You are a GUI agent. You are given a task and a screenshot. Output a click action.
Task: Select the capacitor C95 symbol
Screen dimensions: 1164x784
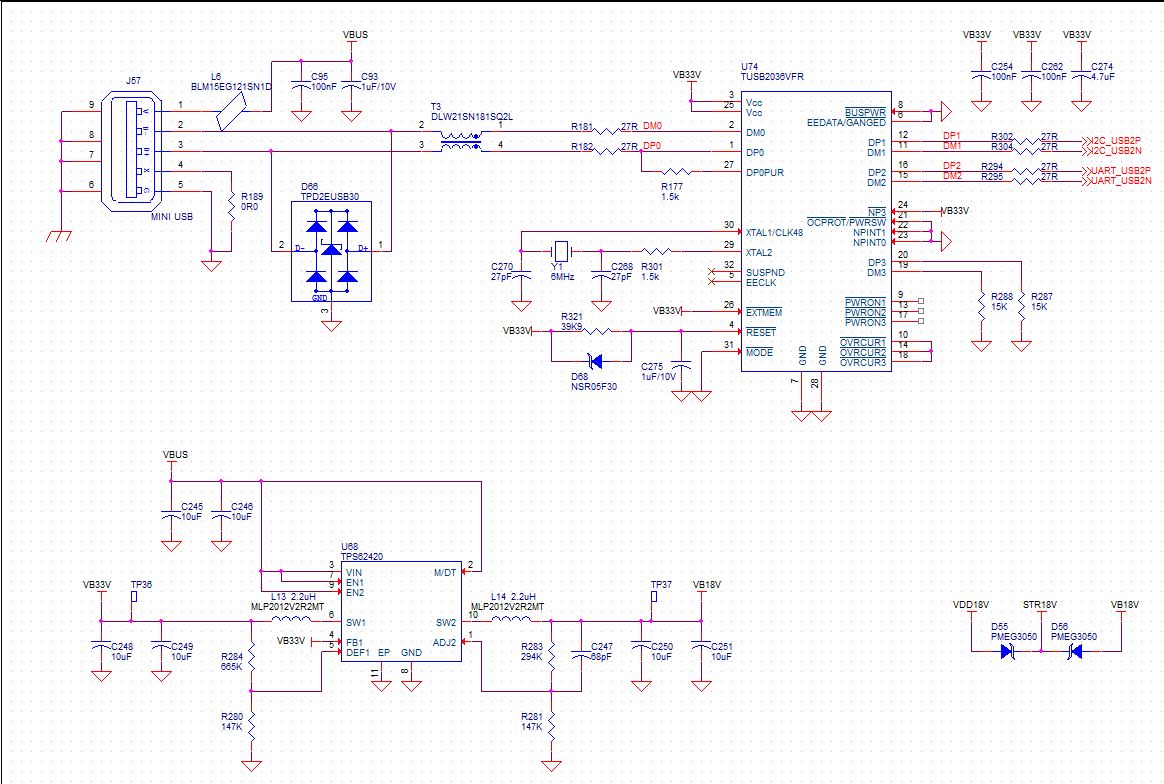301,85
